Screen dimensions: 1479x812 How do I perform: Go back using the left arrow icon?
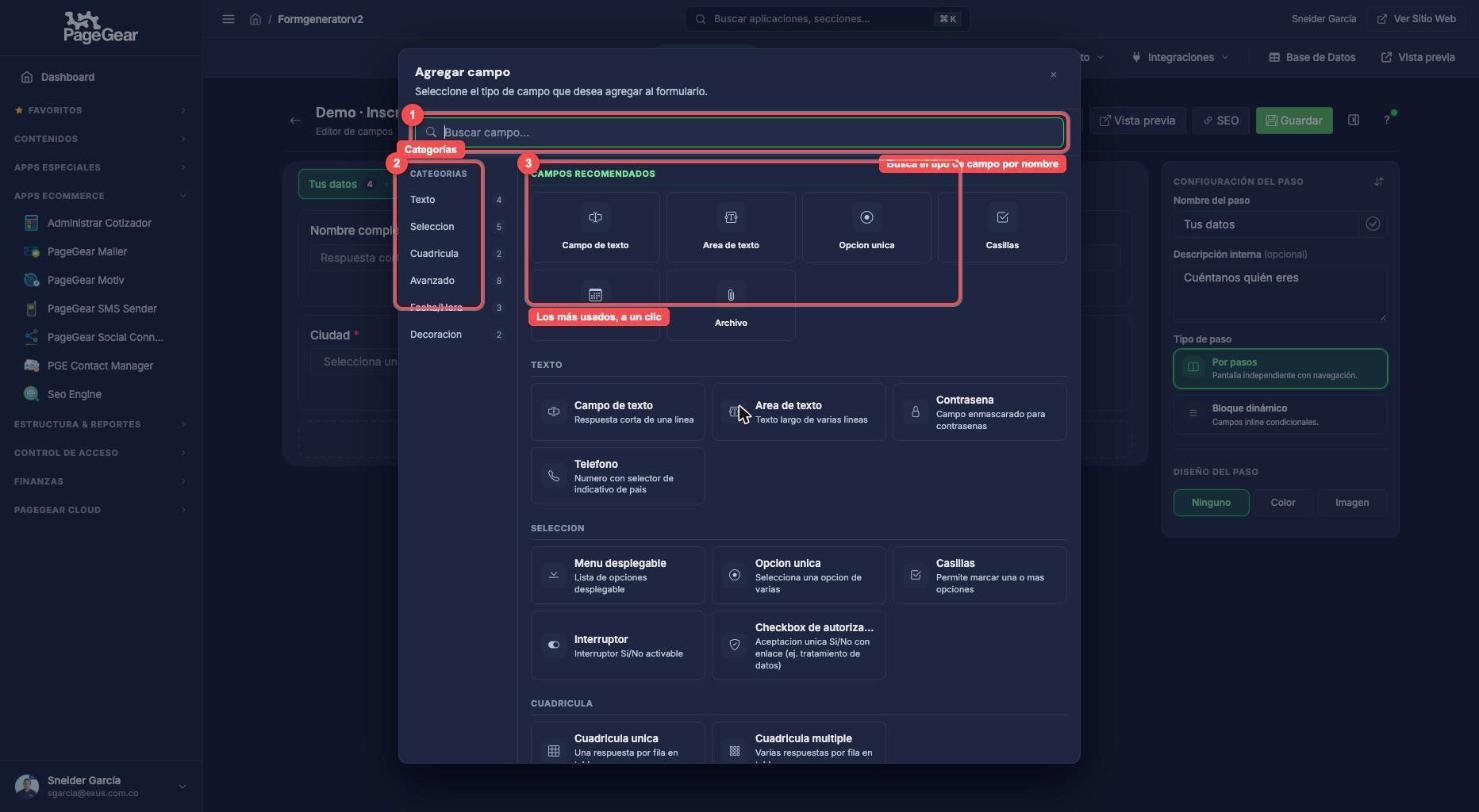295,120
